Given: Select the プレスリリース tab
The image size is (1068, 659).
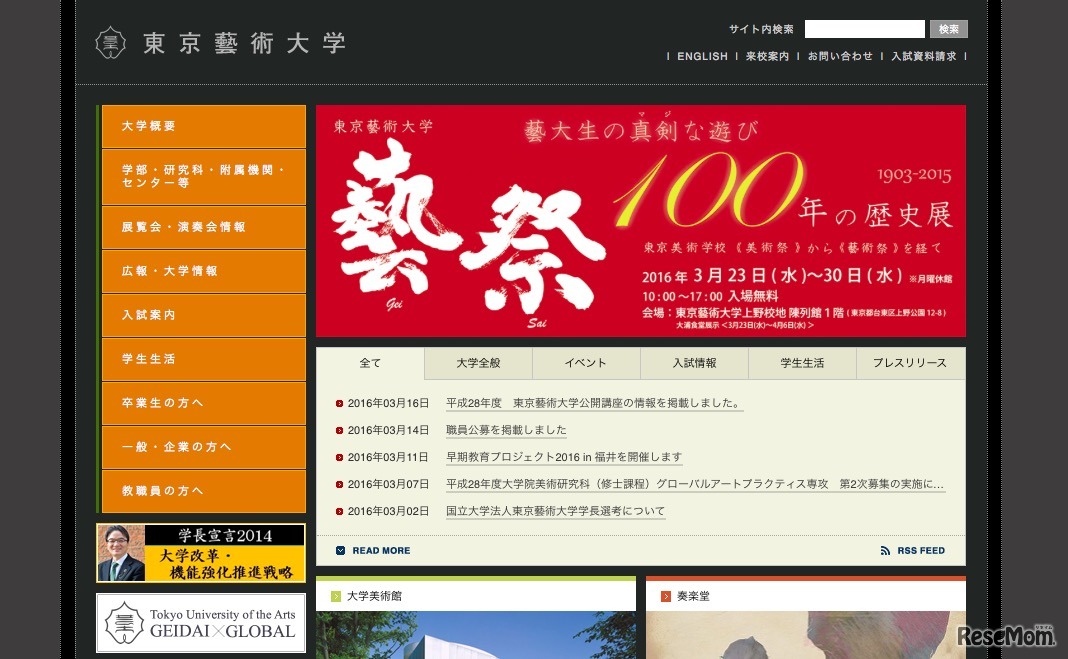Looking at the screenshot, I should pyautogui.click(x=909, y=363).
